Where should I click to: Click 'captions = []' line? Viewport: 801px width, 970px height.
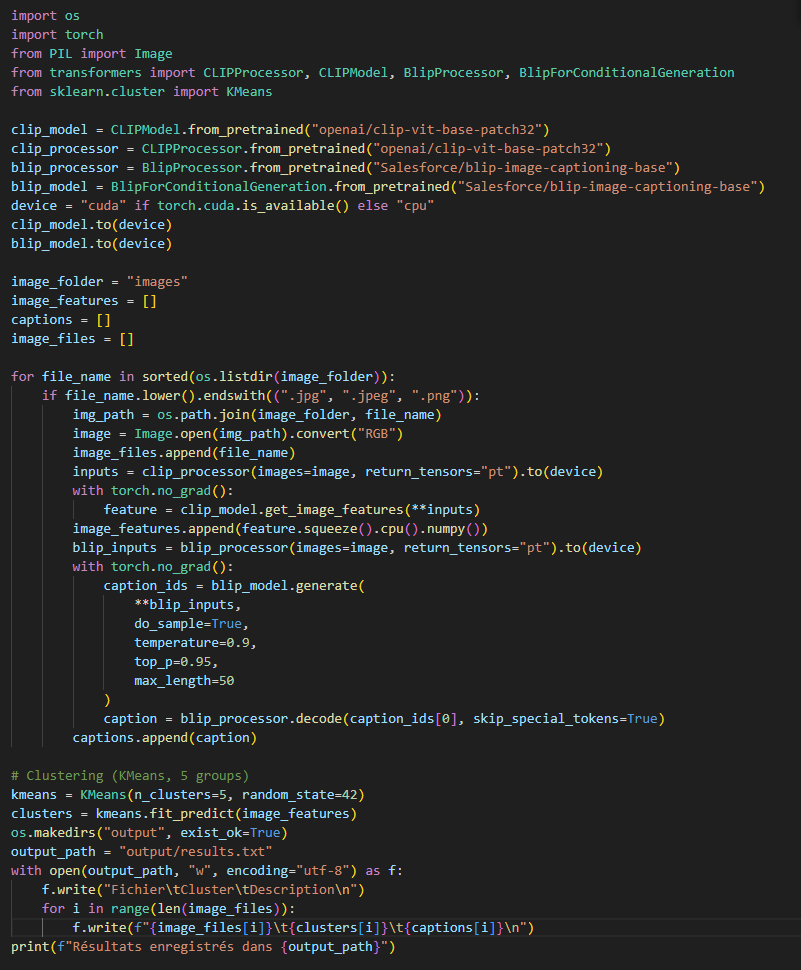point(61,320)
